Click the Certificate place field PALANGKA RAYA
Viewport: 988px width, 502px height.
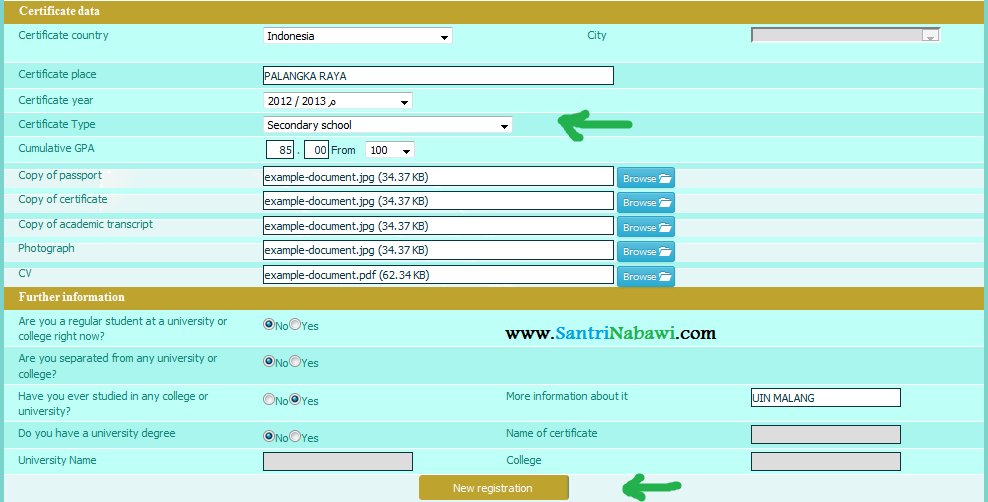(x=438, y=76)
